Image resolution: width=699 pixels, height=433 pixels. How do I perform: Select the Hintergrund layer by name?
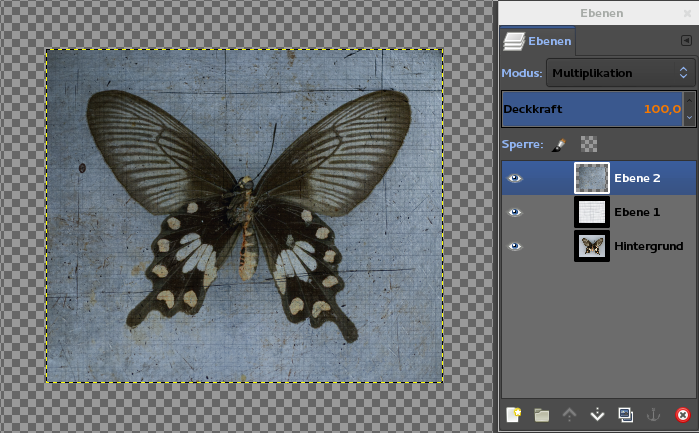point(648,246)
